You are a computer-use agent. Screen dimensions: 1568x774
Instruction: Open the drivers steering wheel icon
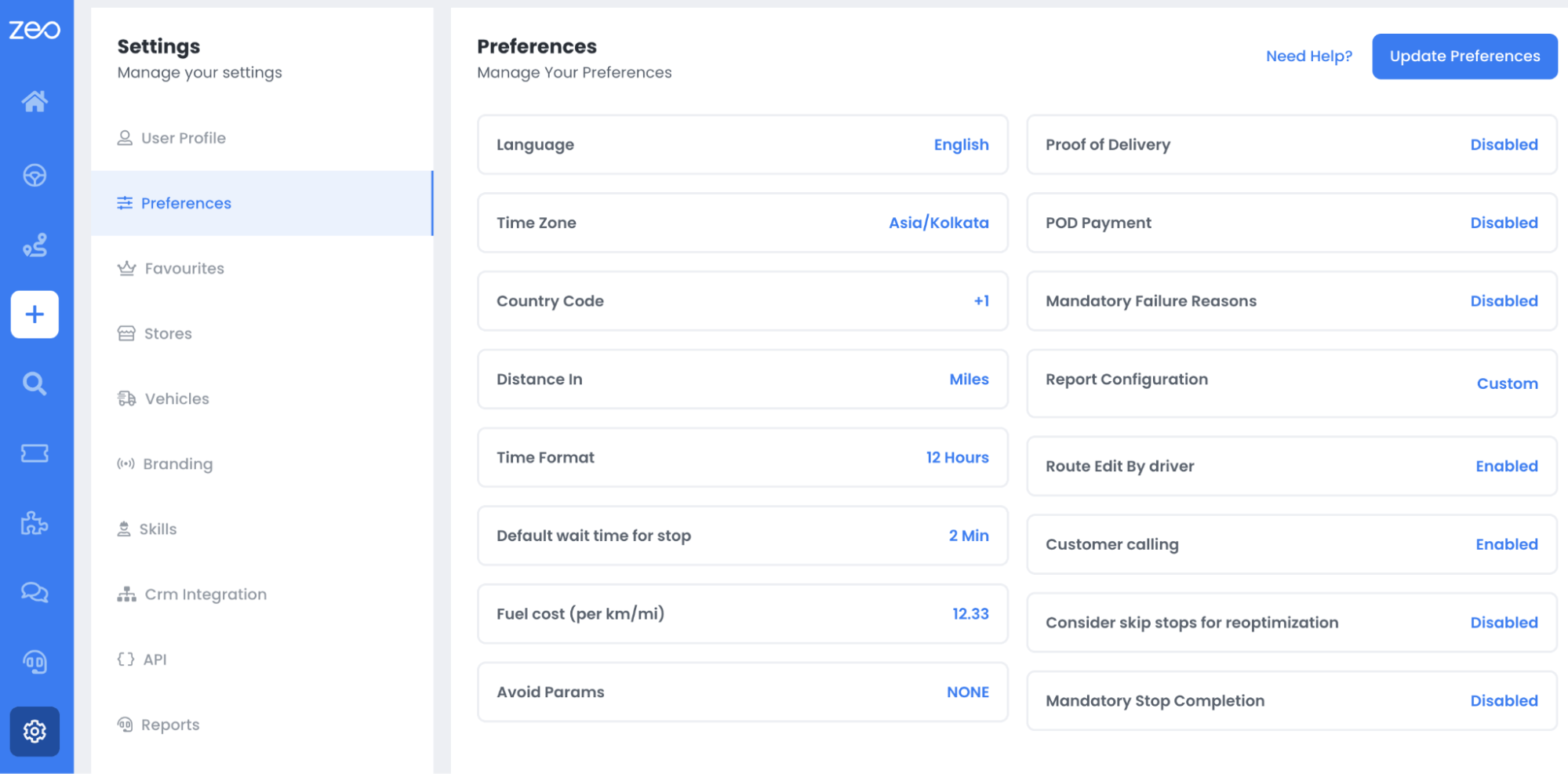pos(35,175)
